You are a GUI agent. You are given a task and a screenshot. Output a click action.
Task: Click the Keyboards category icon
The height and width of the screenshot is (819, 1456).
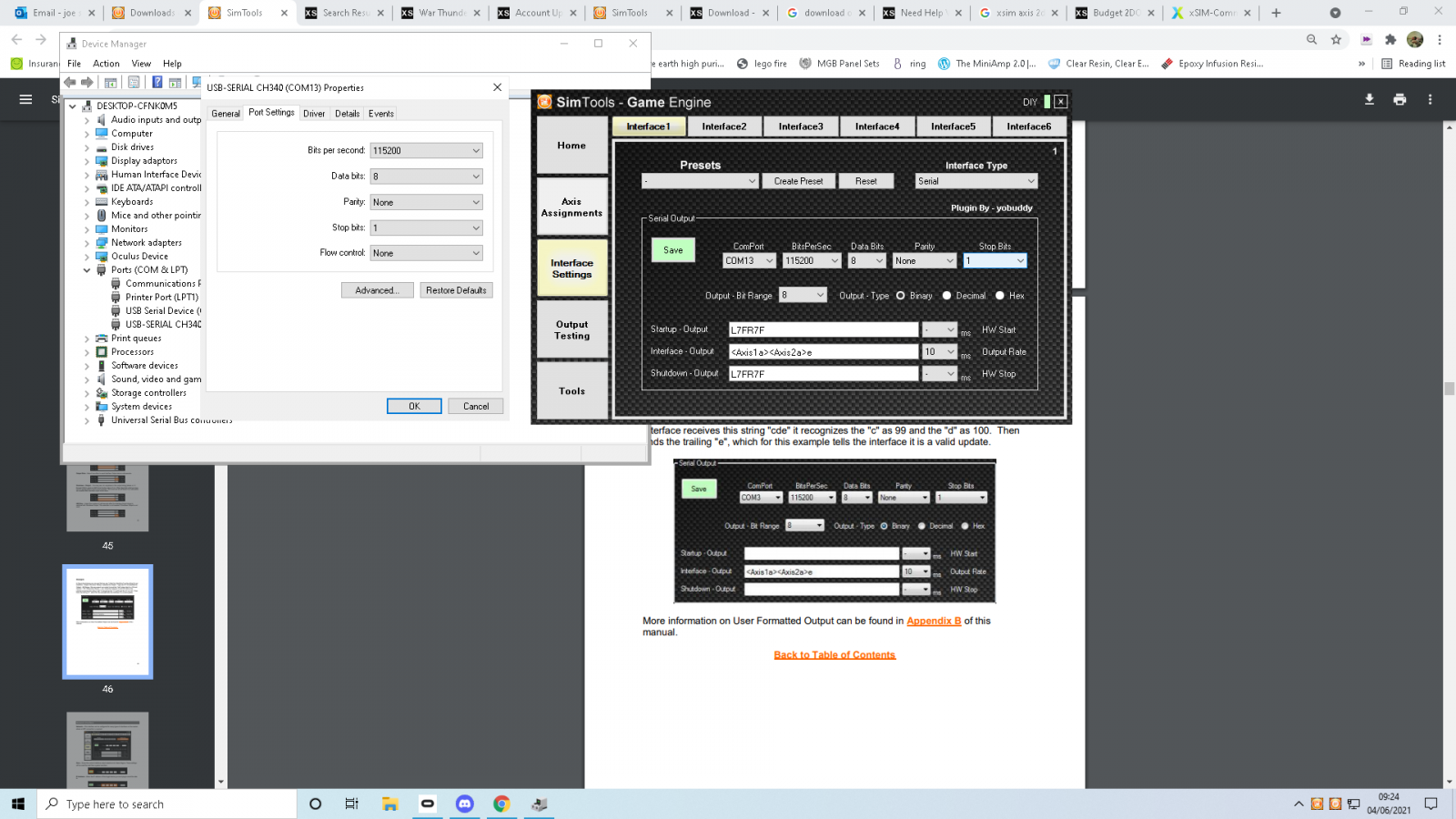[102, 202]
